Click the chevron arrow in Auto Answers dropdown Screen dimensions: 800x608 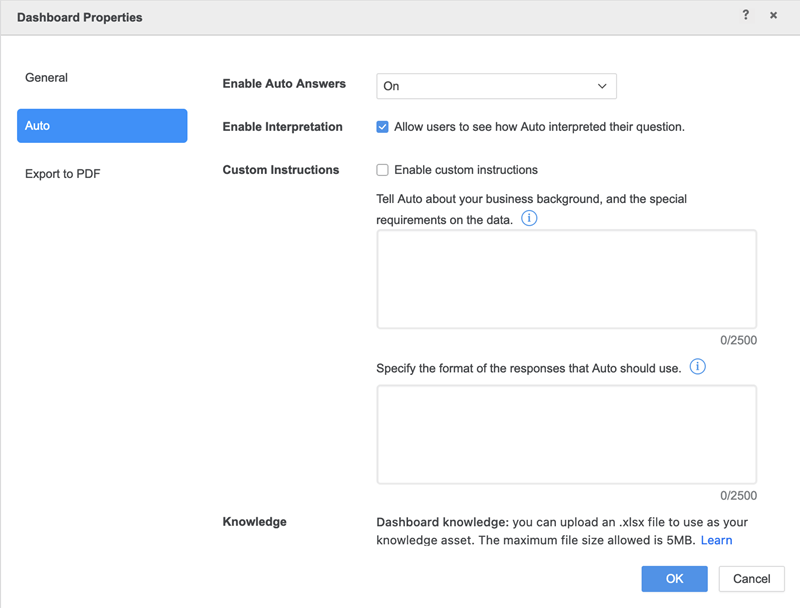(x=602, y=86)
